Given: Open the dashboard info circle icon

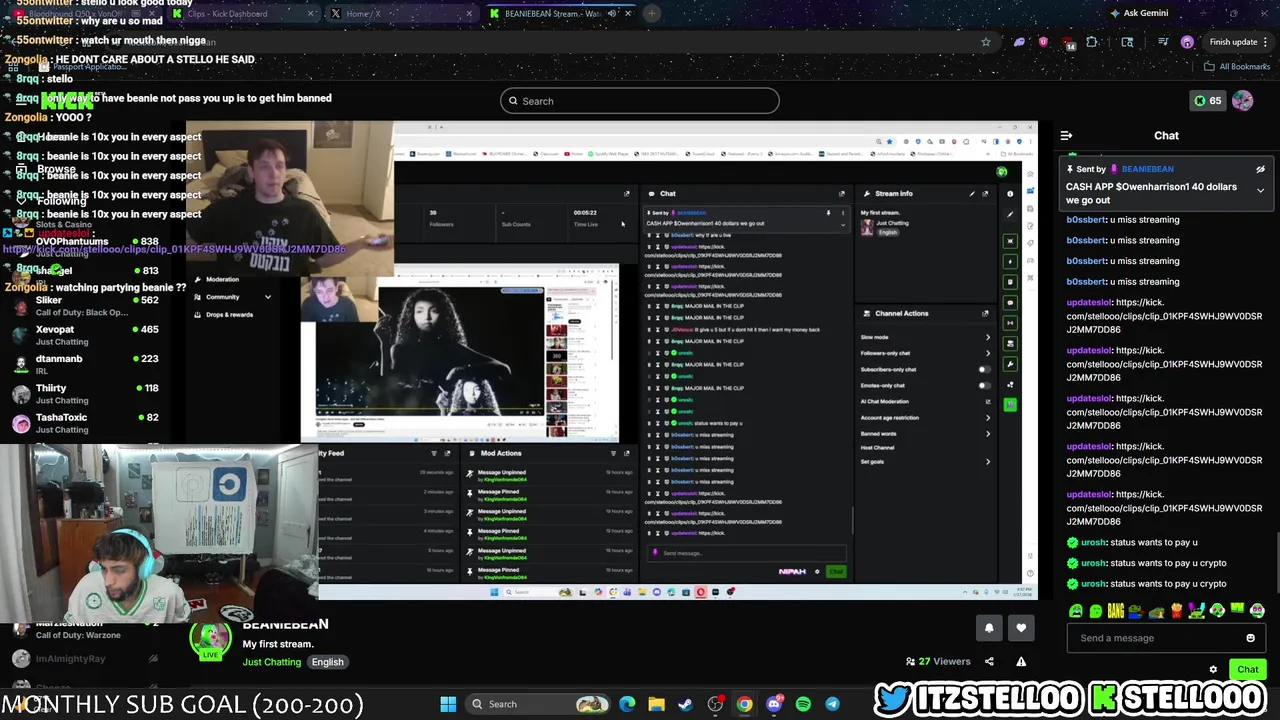Looking at the screenshot, I should pyautogui.click(x=1010, y=194).
